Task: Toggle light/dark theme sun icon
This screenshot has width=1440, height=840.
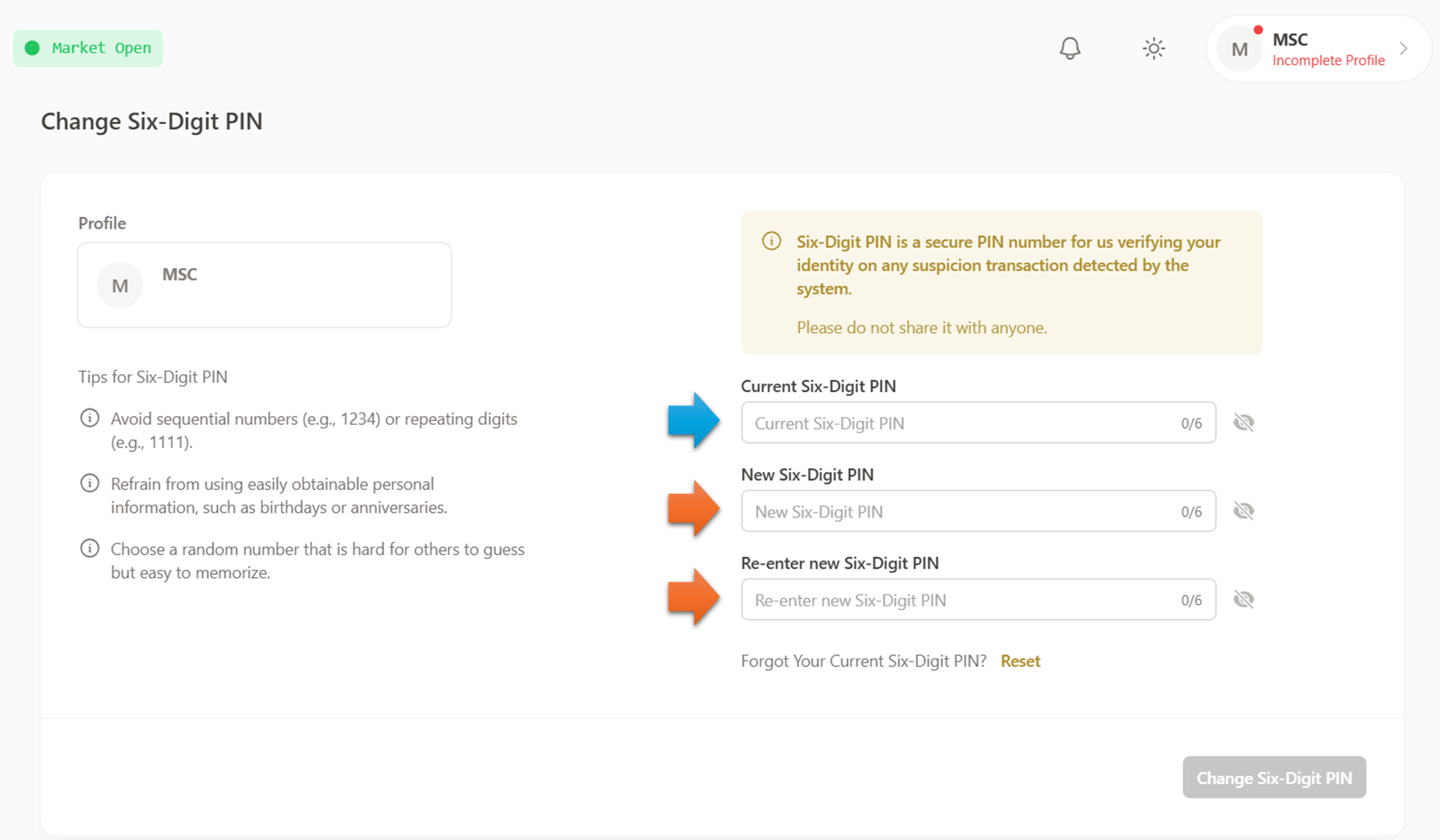Action: 1153,49
